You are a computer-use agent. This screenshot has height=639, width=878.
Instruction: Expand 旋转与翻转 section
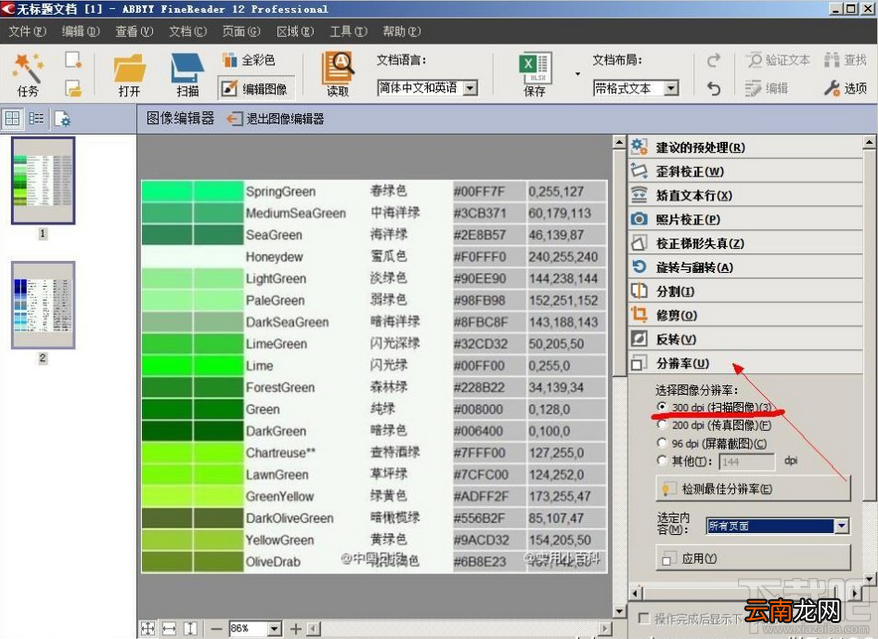click(x=745, y=267)
